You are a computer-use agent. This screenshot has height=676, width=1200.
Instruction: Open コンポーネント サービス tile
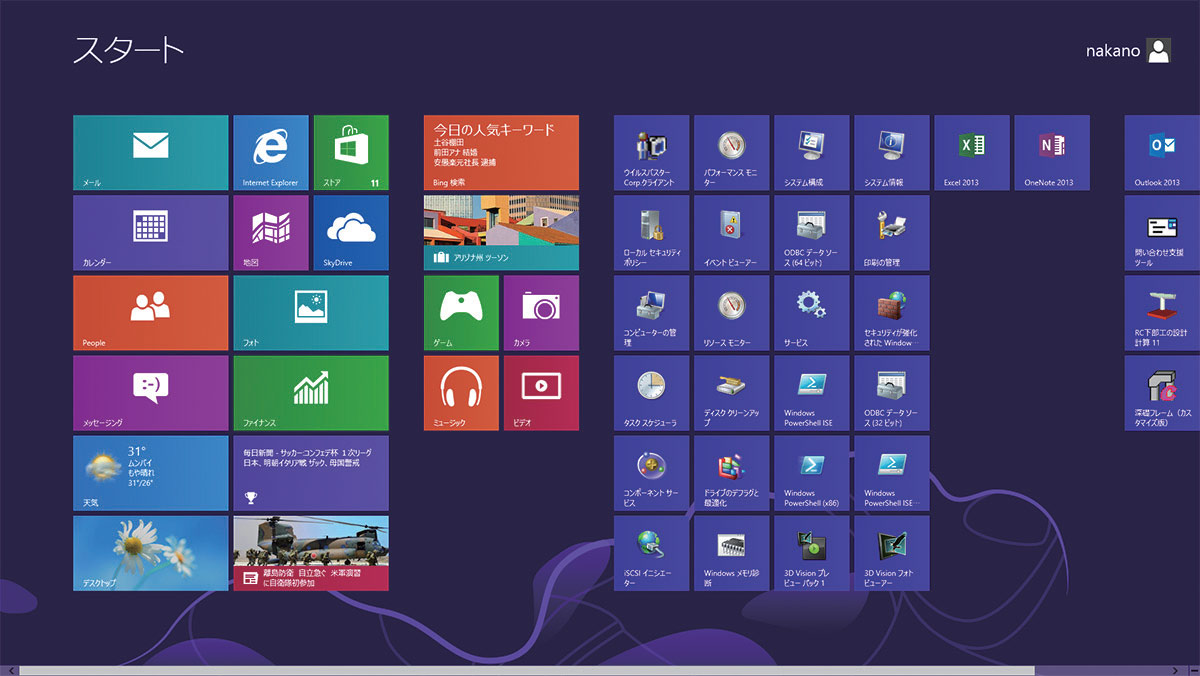(652, 472)
